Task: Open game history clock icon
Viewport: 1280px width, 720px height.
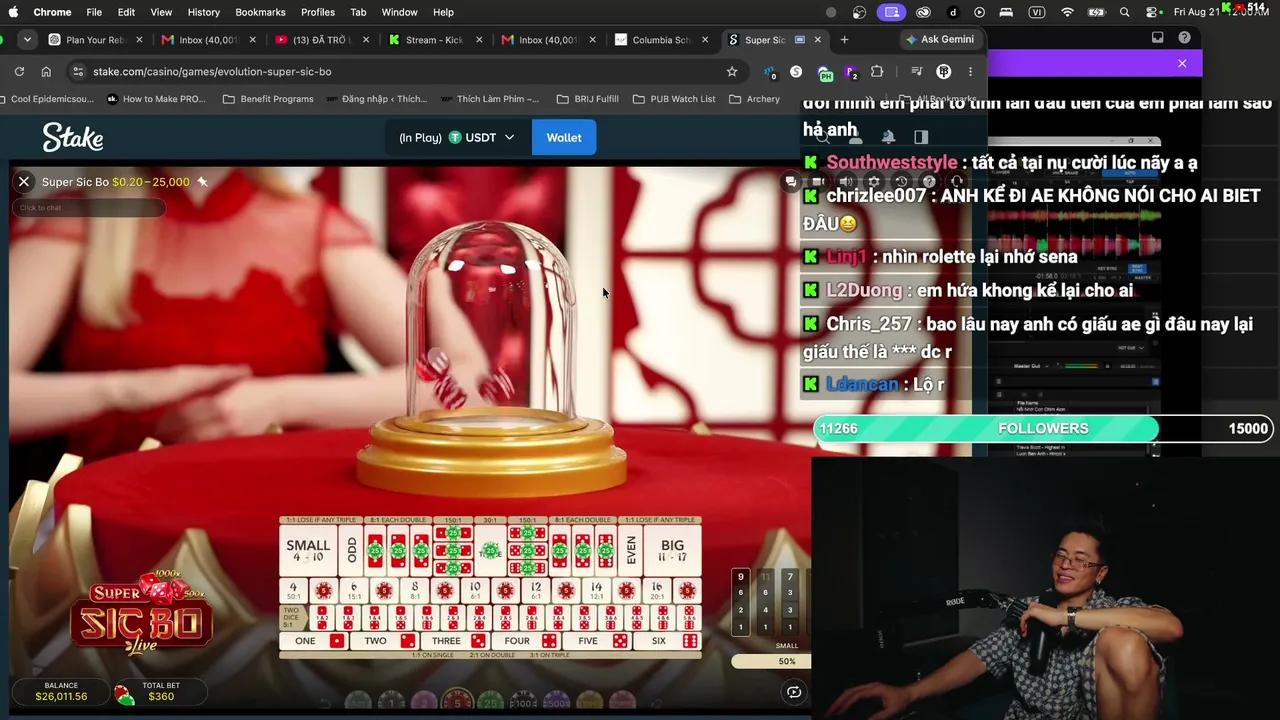Action: (x=901, y=182)
